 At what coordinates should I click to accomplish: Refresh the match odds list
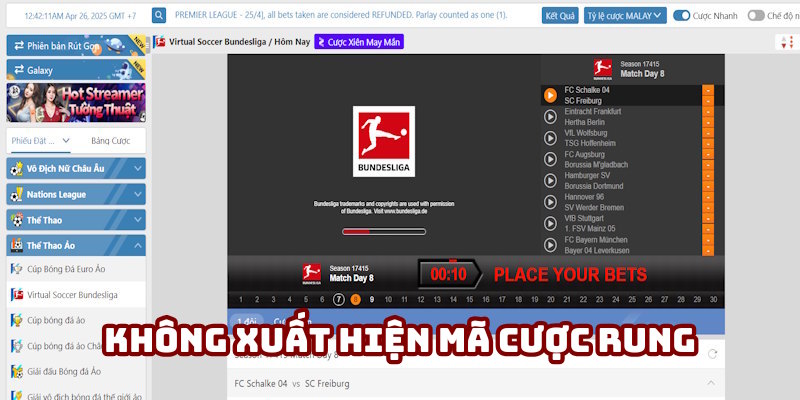713,354
